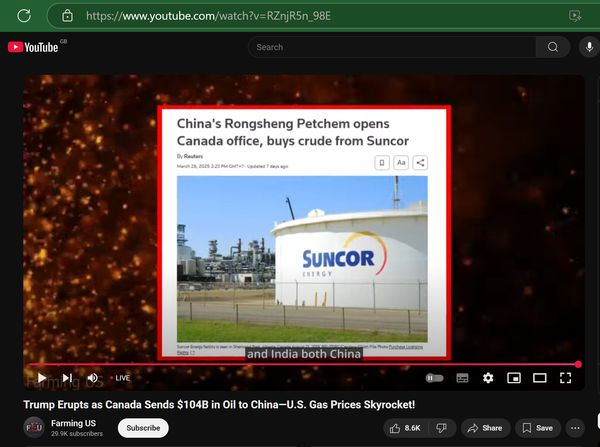Click the red video progress bar
The width and height of the screenshot is (600, 447).
tap(302, 364)
